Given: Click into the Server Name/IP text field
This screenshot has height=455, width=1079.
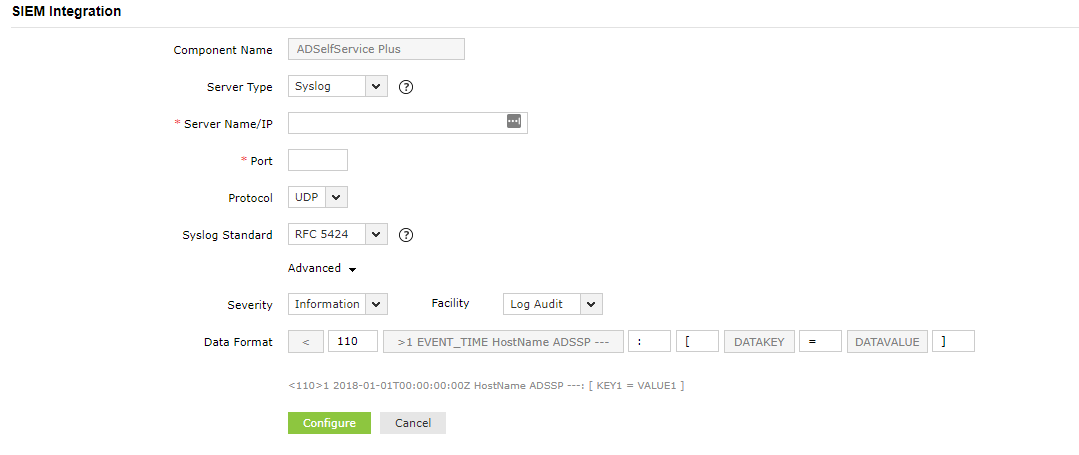Looking at the screenshot, I should [x=395, y=123].
